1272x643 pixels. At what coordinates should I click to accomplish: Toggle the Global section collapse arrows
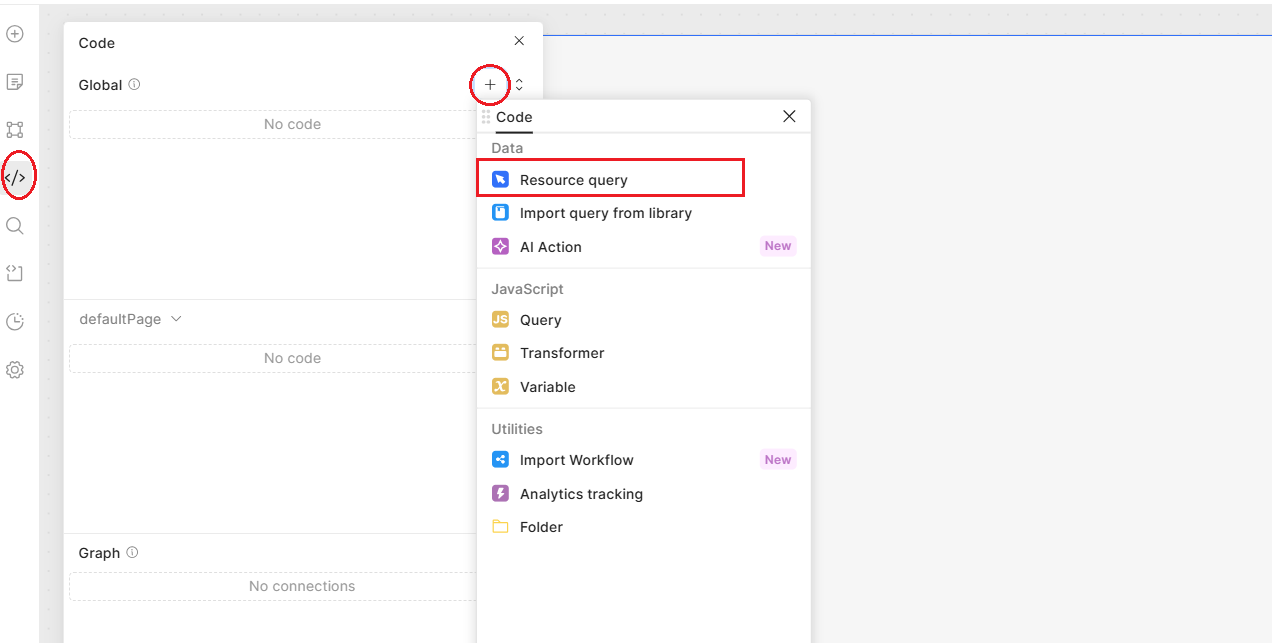(519, 85)
